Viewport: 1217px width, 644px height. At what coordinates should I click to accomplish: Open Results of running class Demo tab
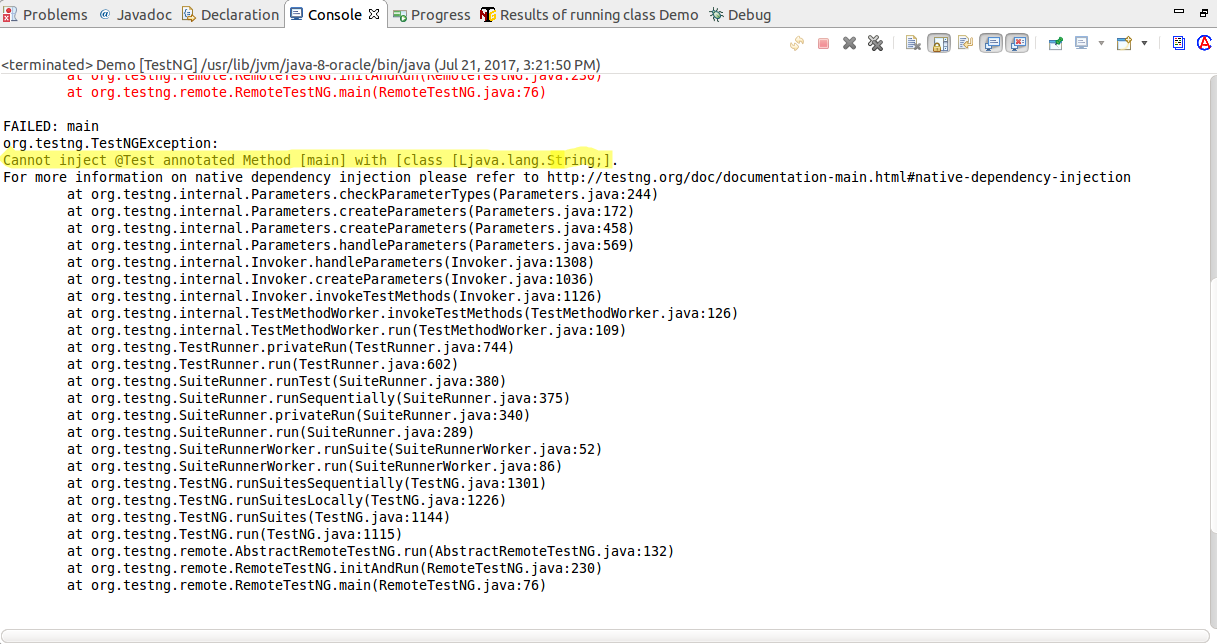click(590, 15)
